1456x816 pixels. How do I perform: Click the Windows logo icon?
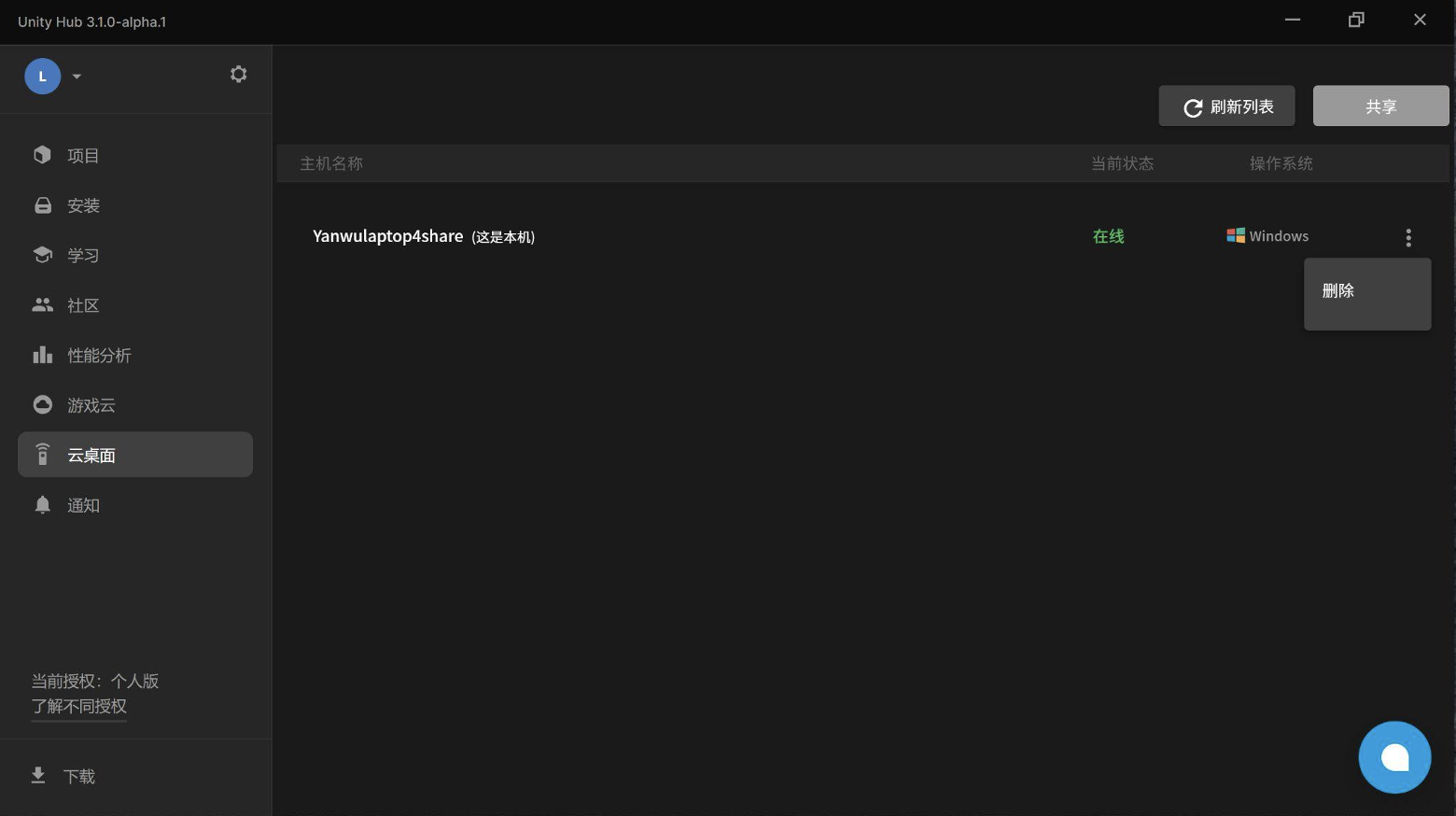[1235, 235]
